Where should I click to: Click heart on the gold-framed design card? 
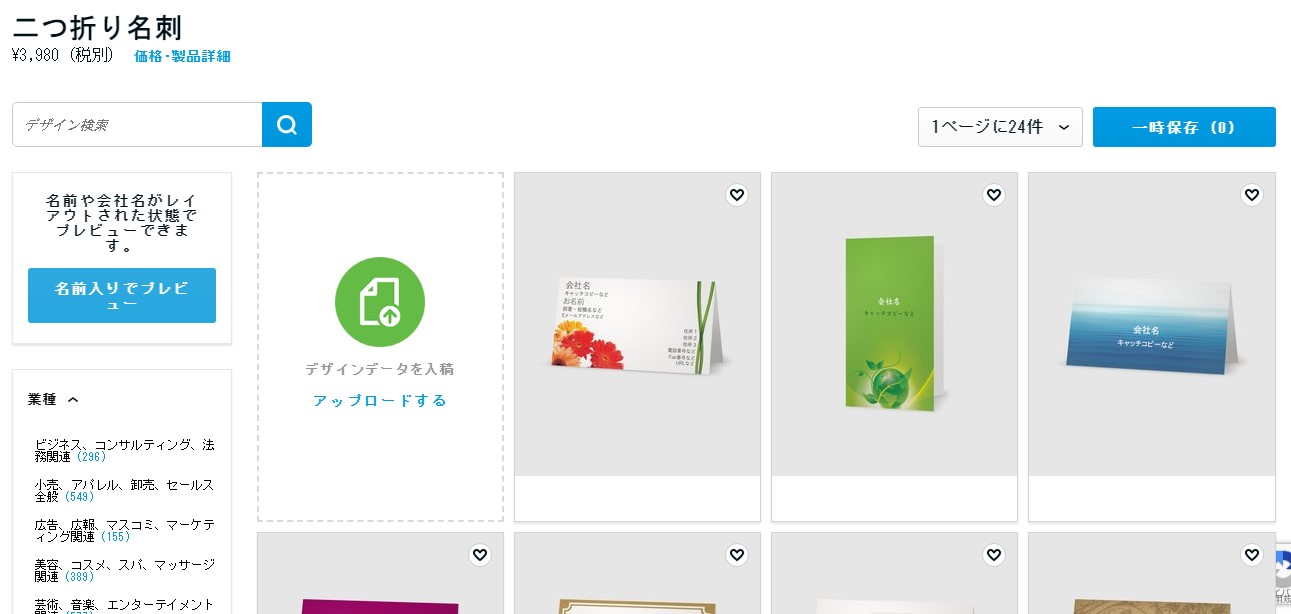click(737, 555)
